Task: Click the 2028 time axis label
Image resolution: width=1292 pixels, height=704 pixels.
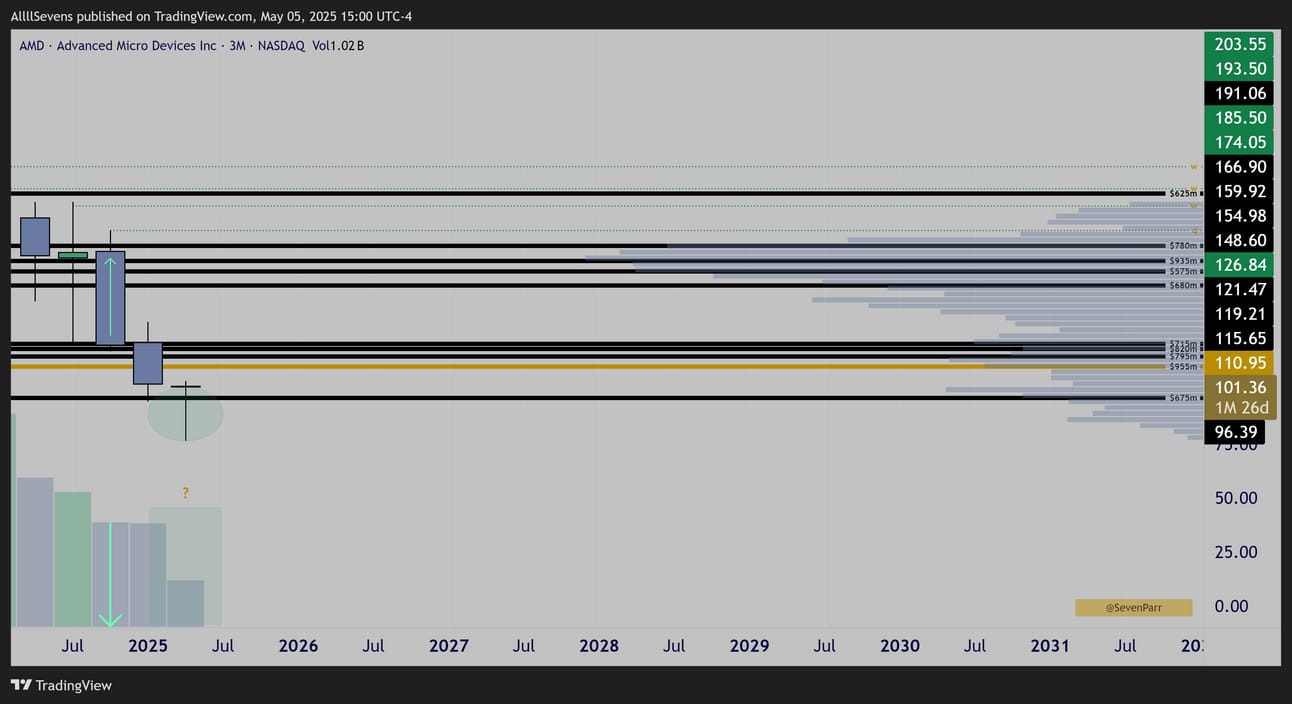Action: coord(599,646)
